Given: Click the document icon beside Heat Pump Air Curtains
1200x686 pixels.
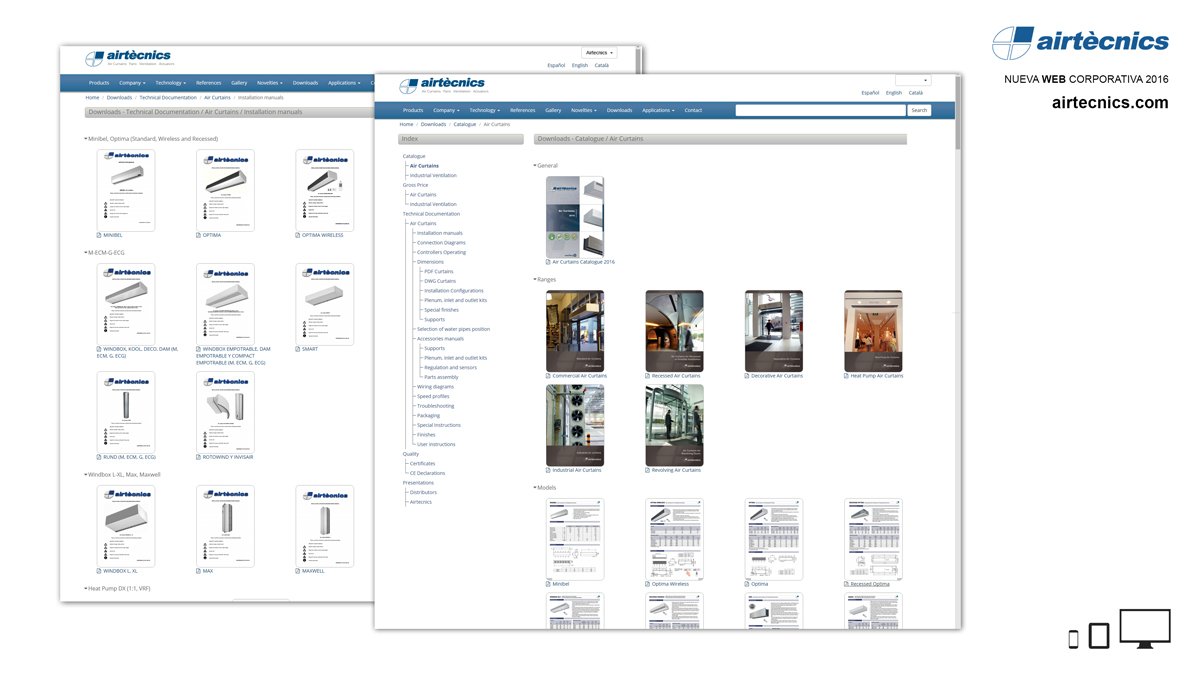Looking at the screenshot, I should (x=846, y=376).
